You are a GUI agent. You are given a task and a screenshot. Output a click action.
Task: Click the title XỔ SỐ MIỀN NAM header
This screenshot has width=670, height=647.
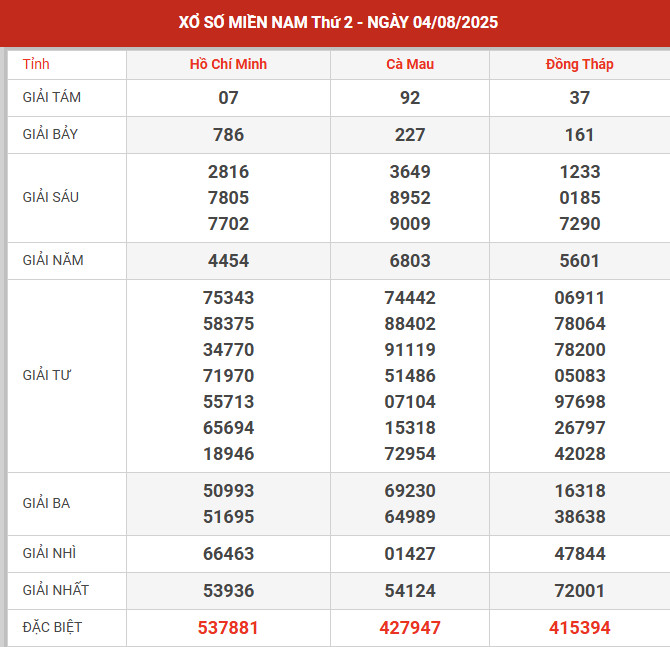click(x=337, y=22)
